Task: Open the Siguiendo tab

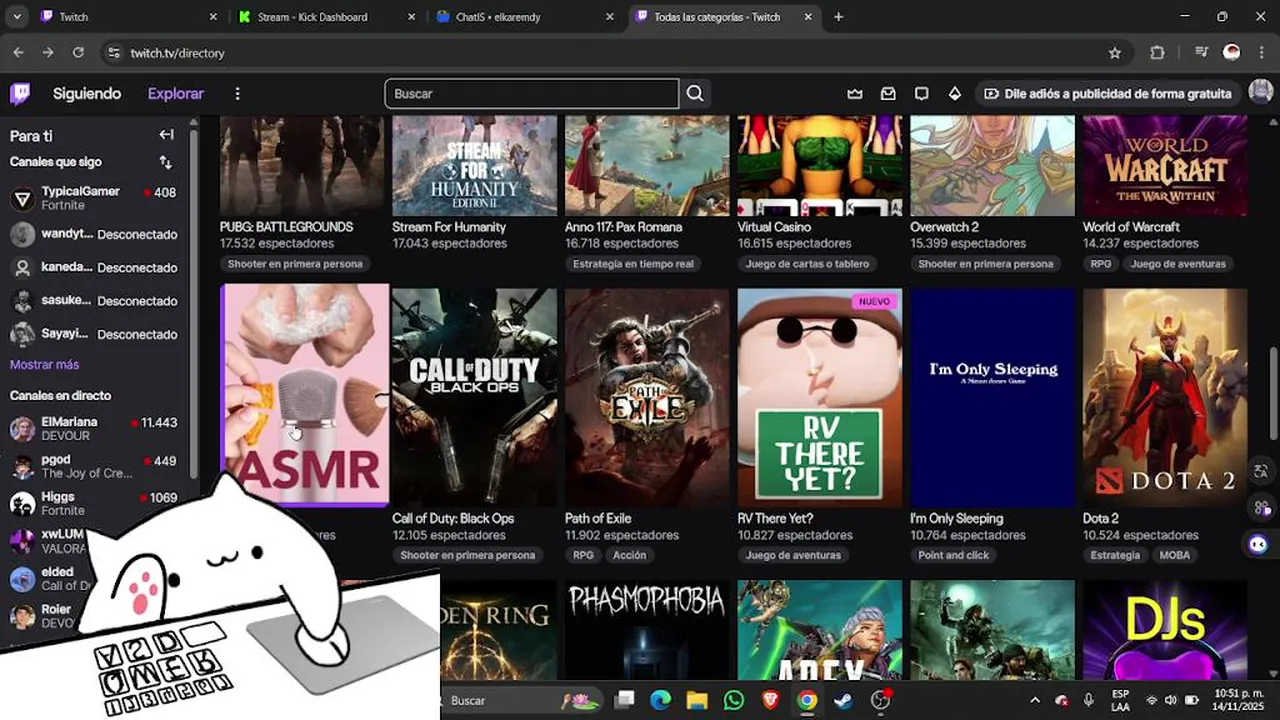Action: click(x=87, y=94)
